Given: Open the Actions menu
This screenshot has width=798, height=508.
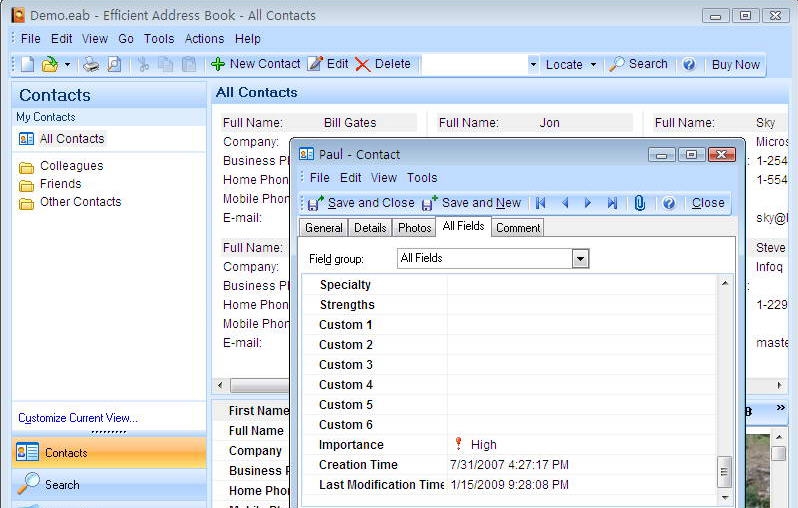Looking at the screenshot, I should coord(204,39).
